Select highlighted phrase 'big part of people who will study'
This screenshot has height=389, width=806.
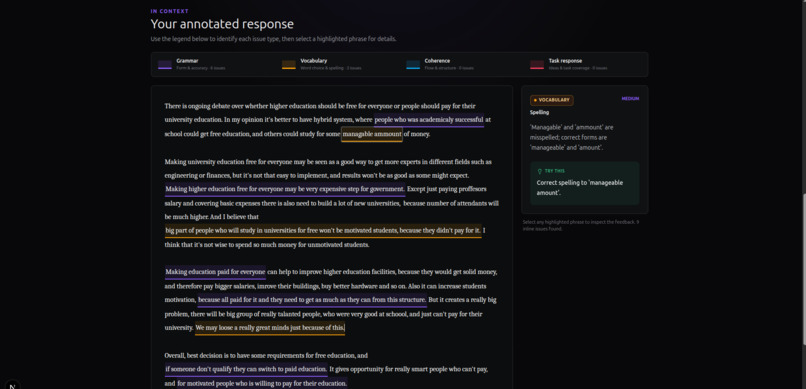point(323,231)
